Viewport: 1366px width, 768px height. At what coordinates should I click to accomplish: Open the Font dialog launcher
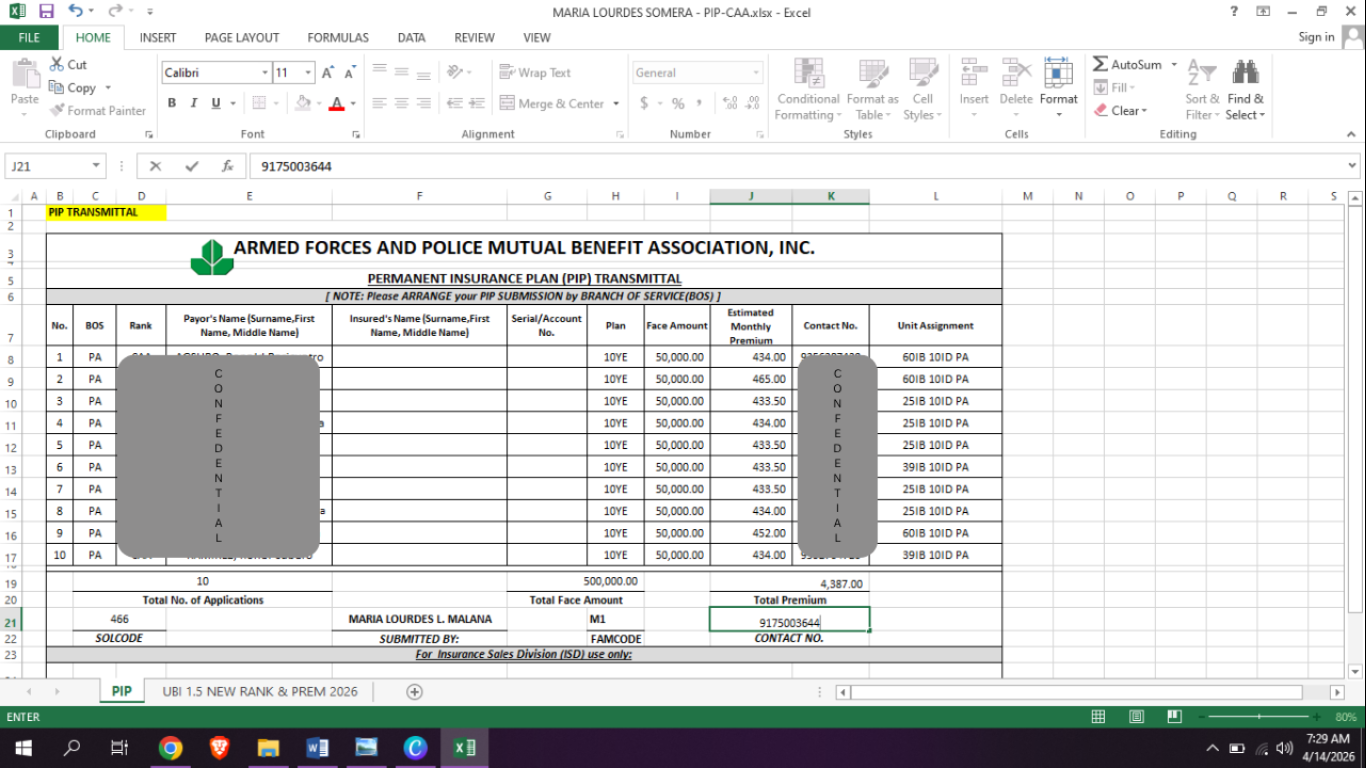point(356,134)
